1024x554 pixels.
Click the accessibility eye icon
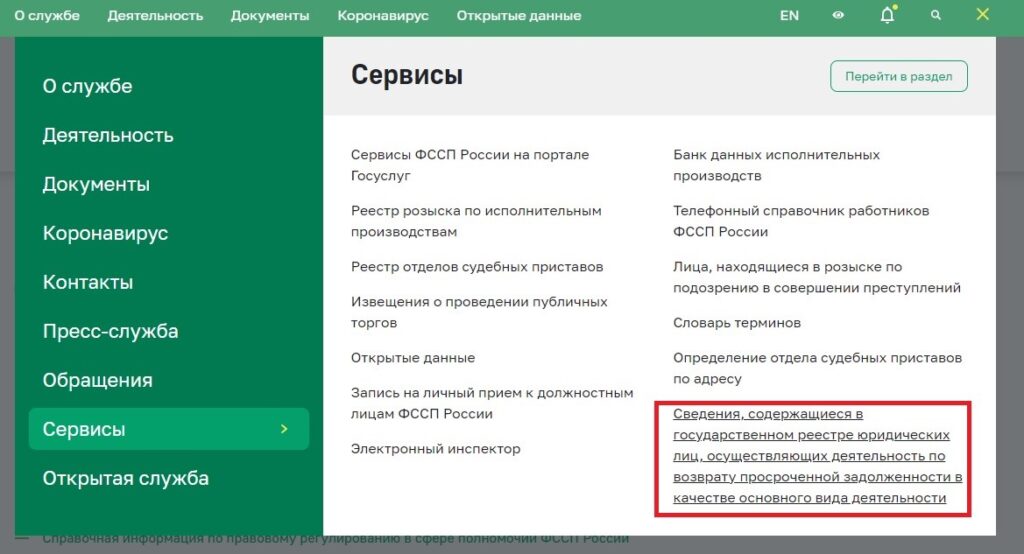pyautogui.click(x=838, y=16)
